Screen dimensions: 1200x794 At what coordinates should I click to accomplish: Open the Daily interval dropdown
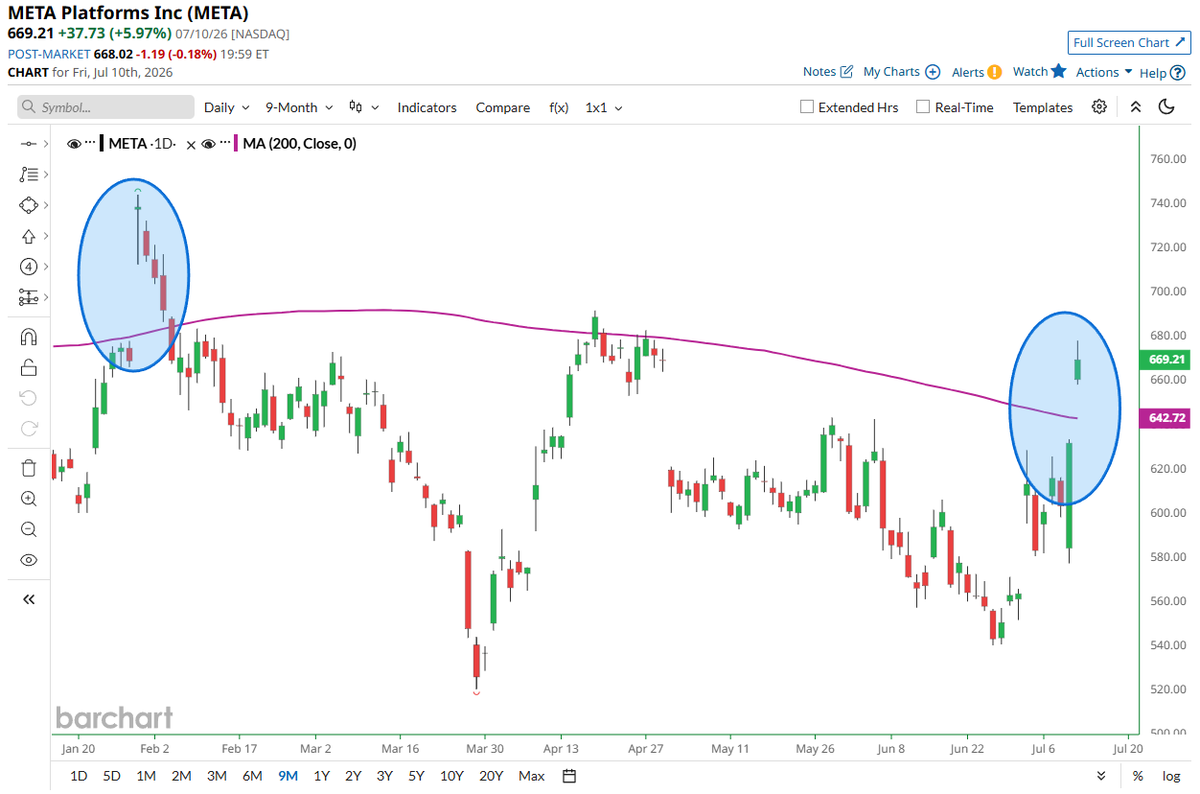pyautogui.click(x=227, y=107)
